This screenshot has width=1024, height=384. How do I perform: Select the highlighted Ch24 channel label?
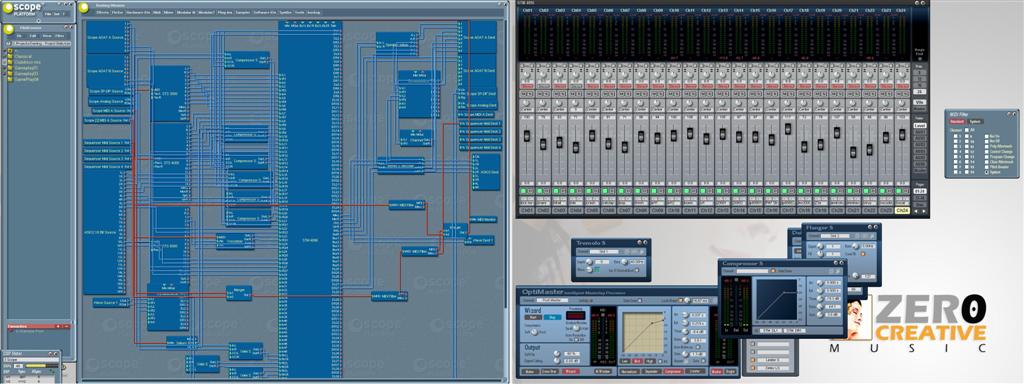902,210
